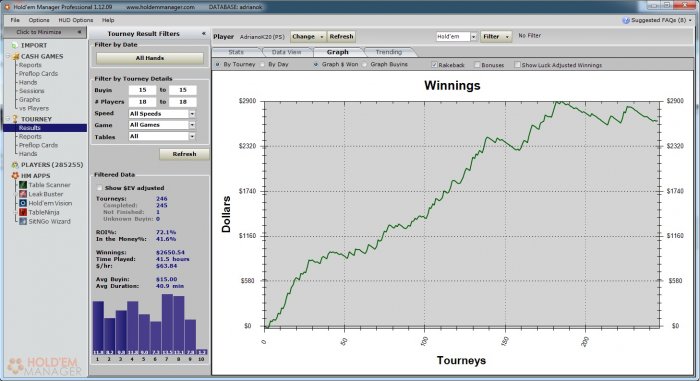The image size is (700, 381).
Task: Open the File menu
Action: 15,20
